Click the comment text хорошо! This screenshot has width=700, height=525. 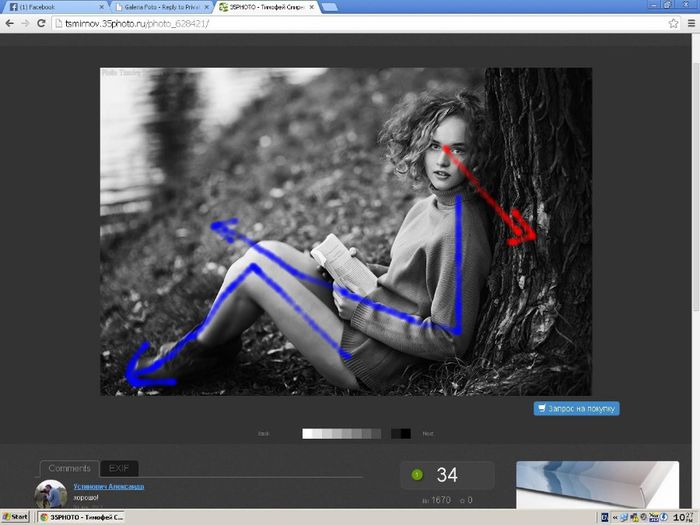pos(86,497)
